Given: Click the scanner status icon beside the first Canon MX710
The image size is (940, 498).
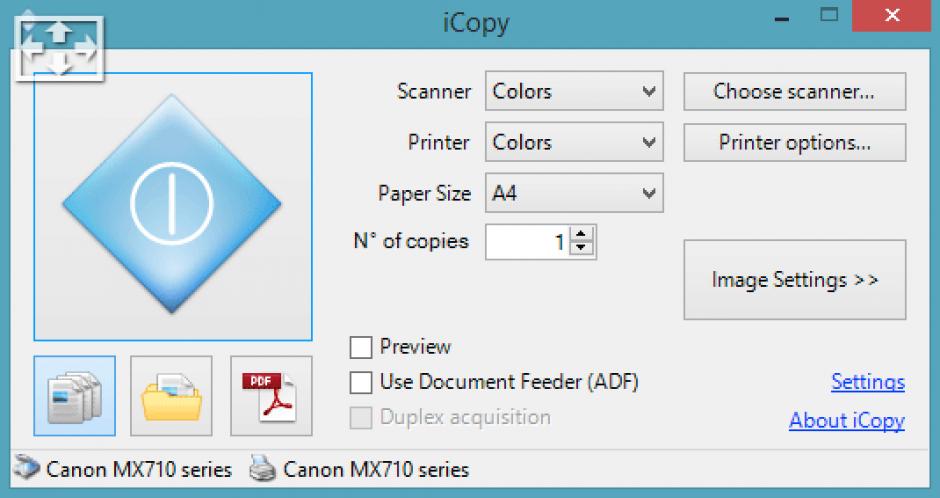Looking at the screenshot, I should pyautogui.click(x=26, y=469).
